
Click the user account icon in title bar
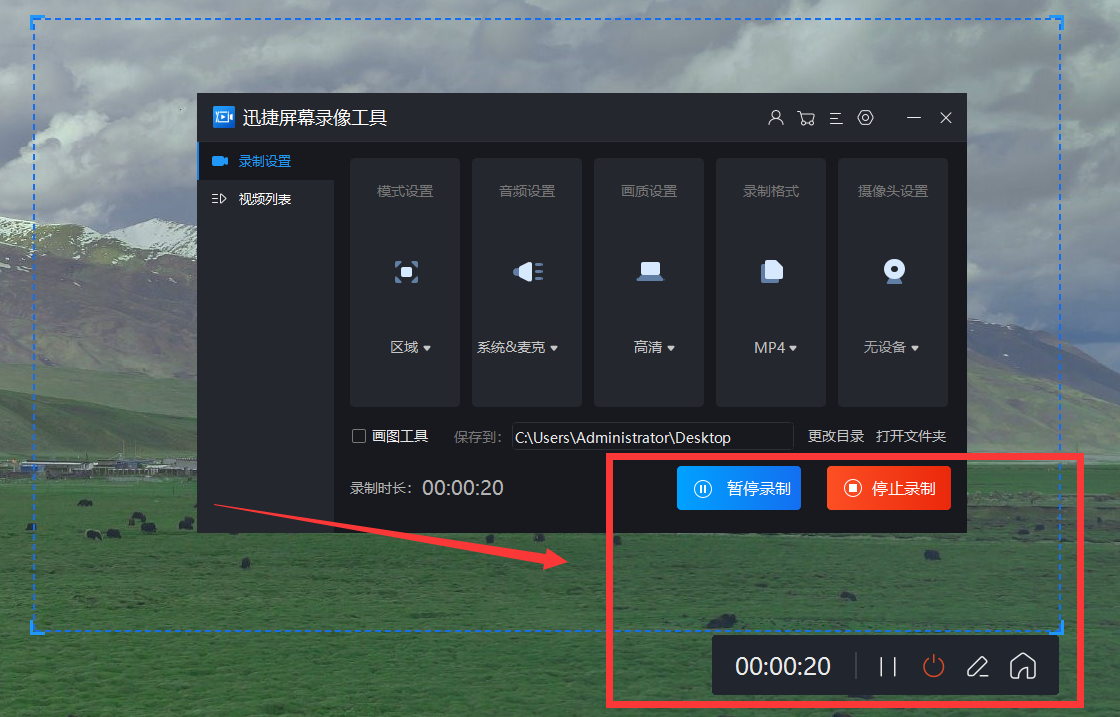(x=775, y=117)
